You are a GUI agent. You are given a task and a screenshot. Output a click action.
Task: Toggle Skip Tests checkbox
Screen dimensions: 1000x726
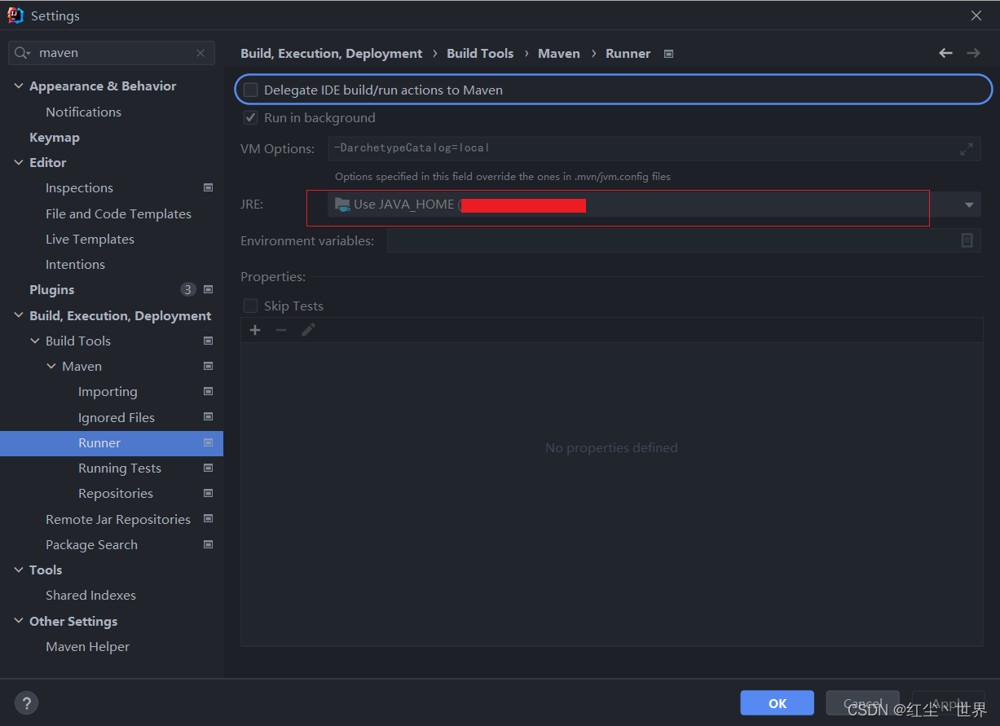(x=251, y=306)
